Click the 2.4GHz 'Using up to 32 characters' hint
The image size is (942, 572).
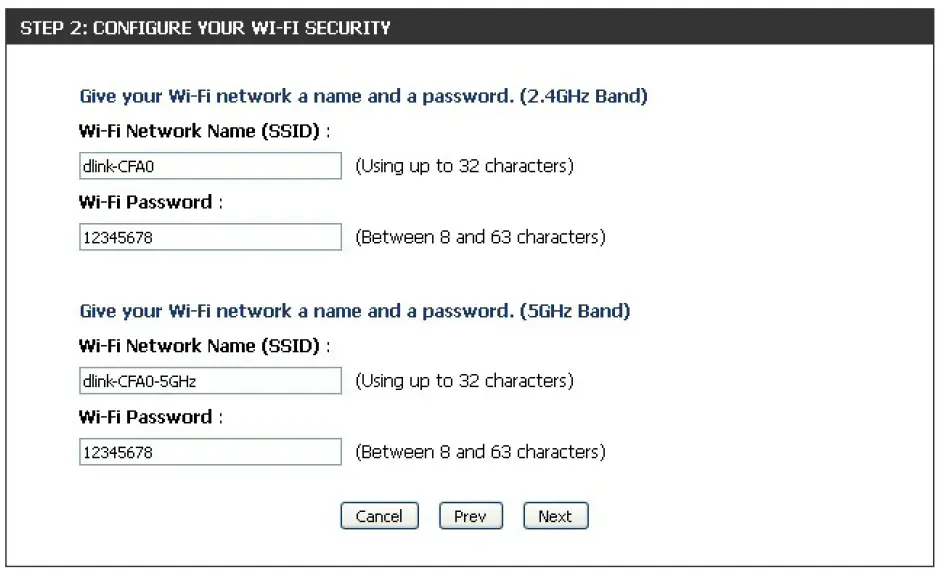click(x=464, y=166)
